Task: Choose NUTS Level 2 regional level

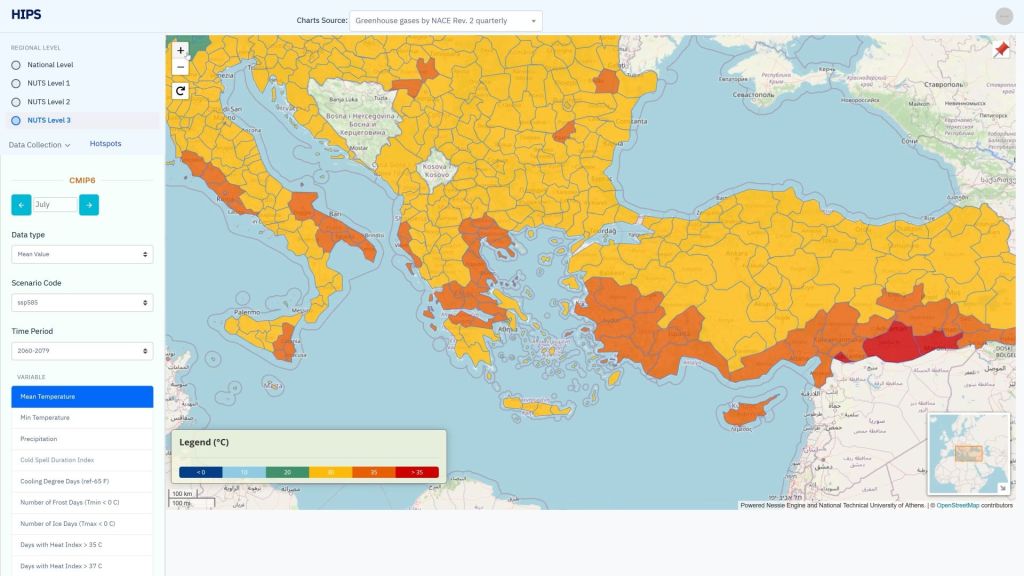Action: point(16,102)
